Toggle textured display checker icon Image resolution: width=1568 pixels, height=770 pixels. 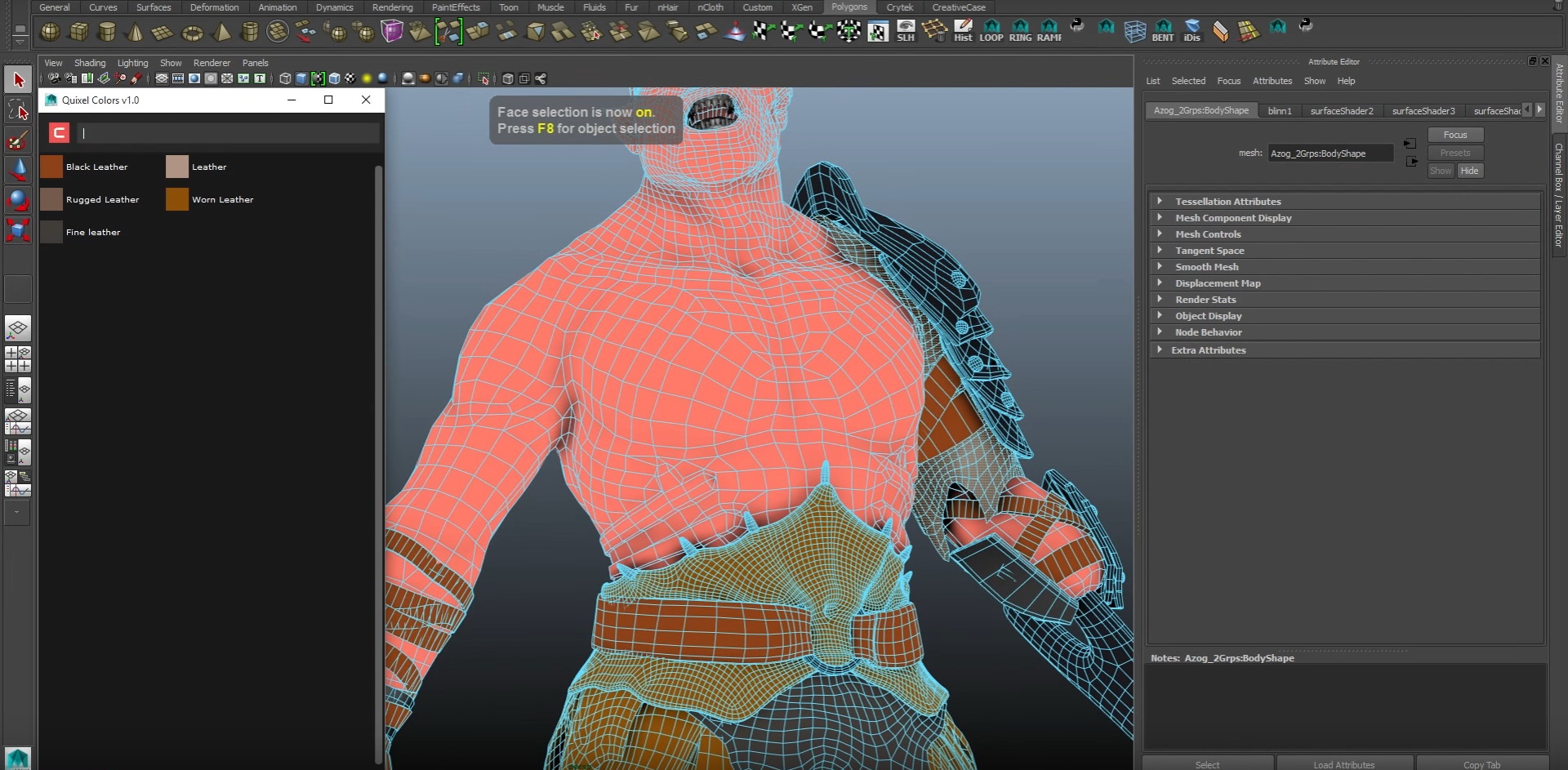click(x=350, y=78)
